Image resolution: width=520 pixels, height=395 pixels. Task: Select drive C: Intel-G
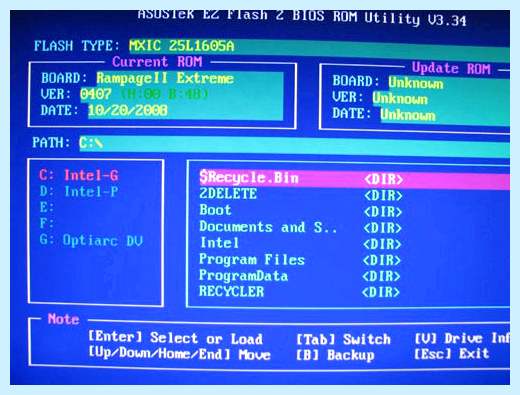pyautogui.click(x=79, y=175)
